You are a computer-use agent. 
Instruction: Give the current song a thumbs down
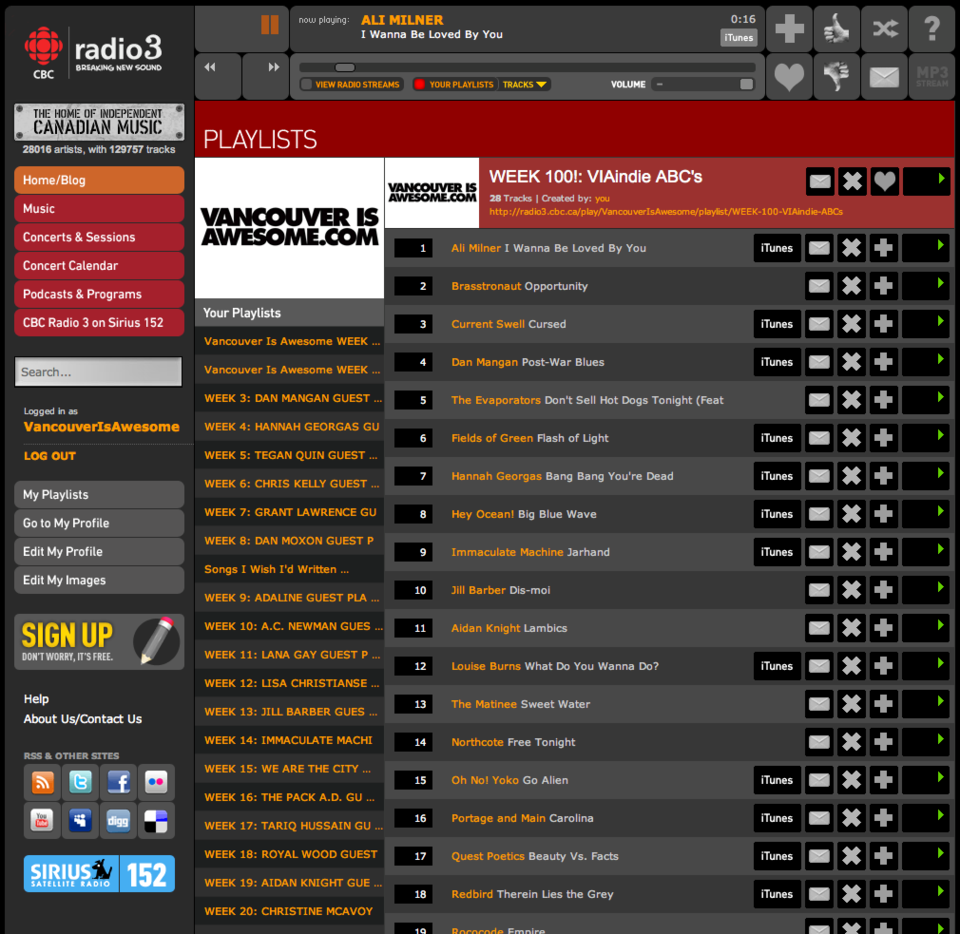(836, 77)
